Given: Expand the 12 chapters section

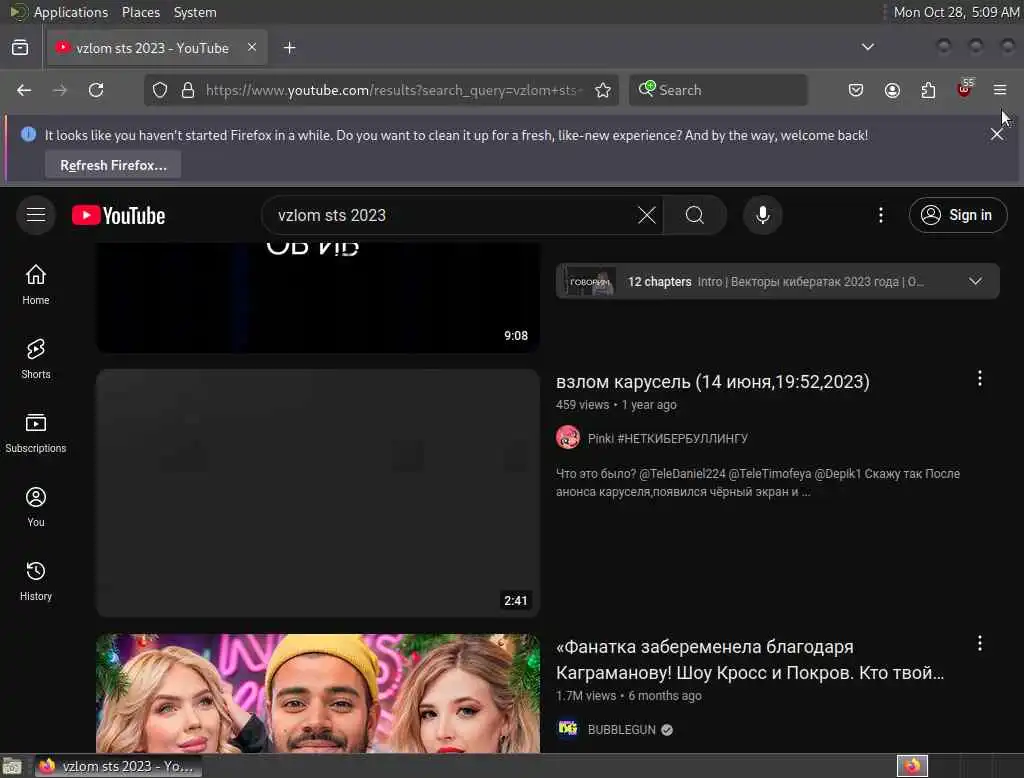Looking at the screenshot, I should (x=777, y=282).
